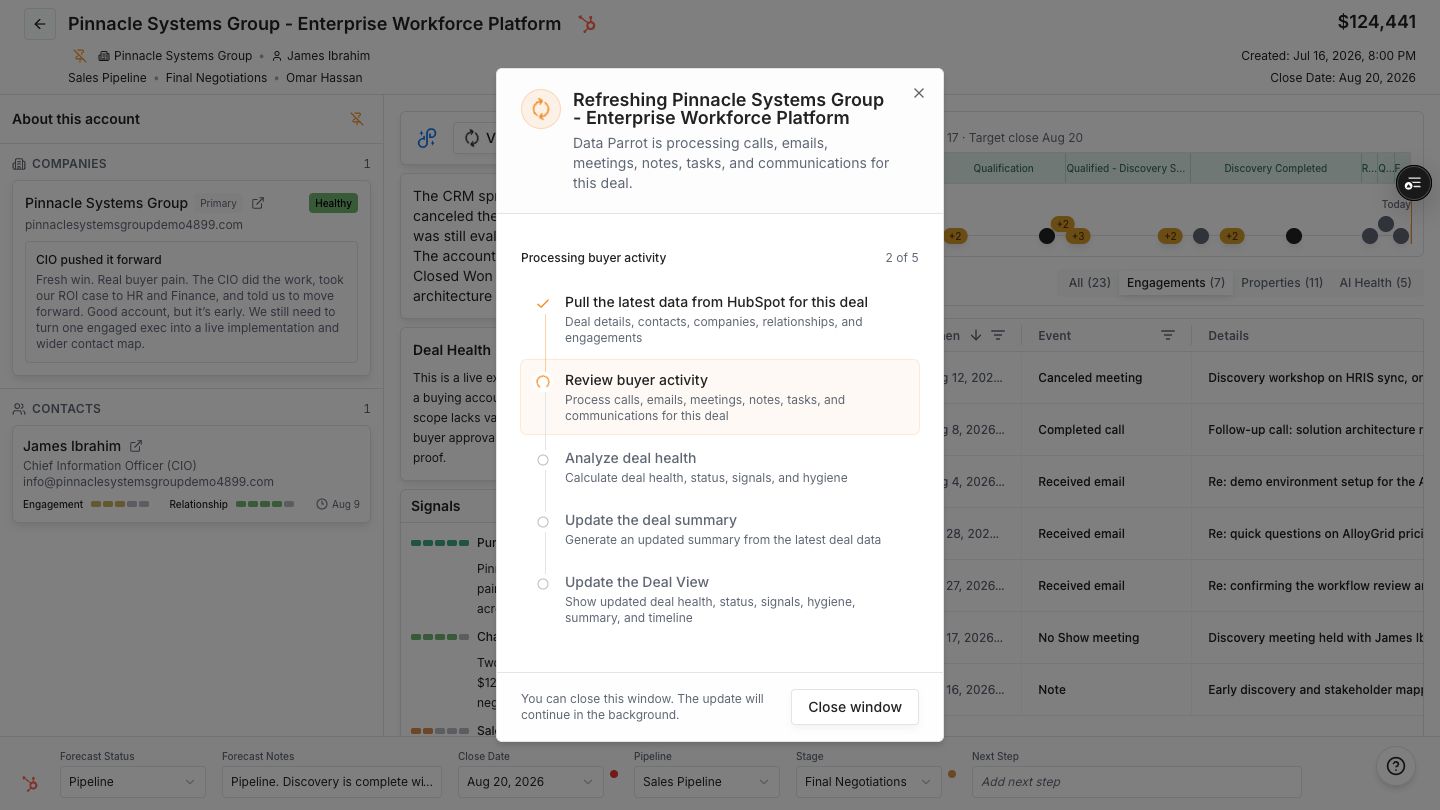This screenshot has height=810, width=1440.
Task: Open Pinnacle Systems Group company in external link
Action: tap(258, 203)
